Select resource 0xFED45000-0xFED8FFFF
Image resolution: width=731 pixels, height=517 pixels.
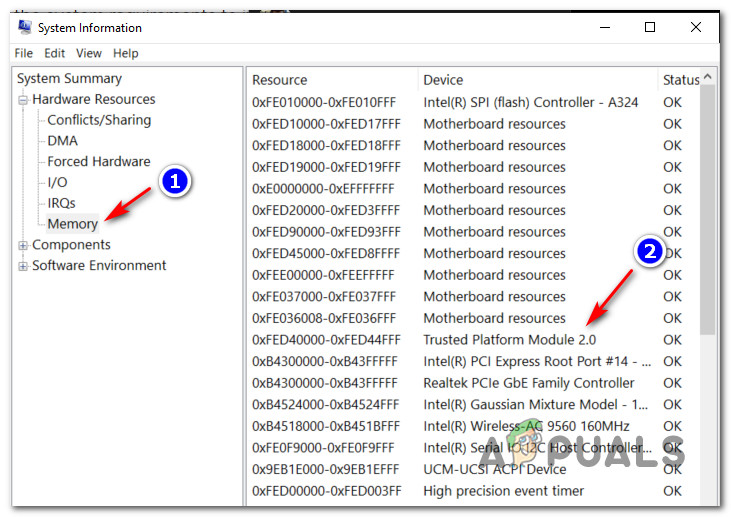(x=326, y=254)
